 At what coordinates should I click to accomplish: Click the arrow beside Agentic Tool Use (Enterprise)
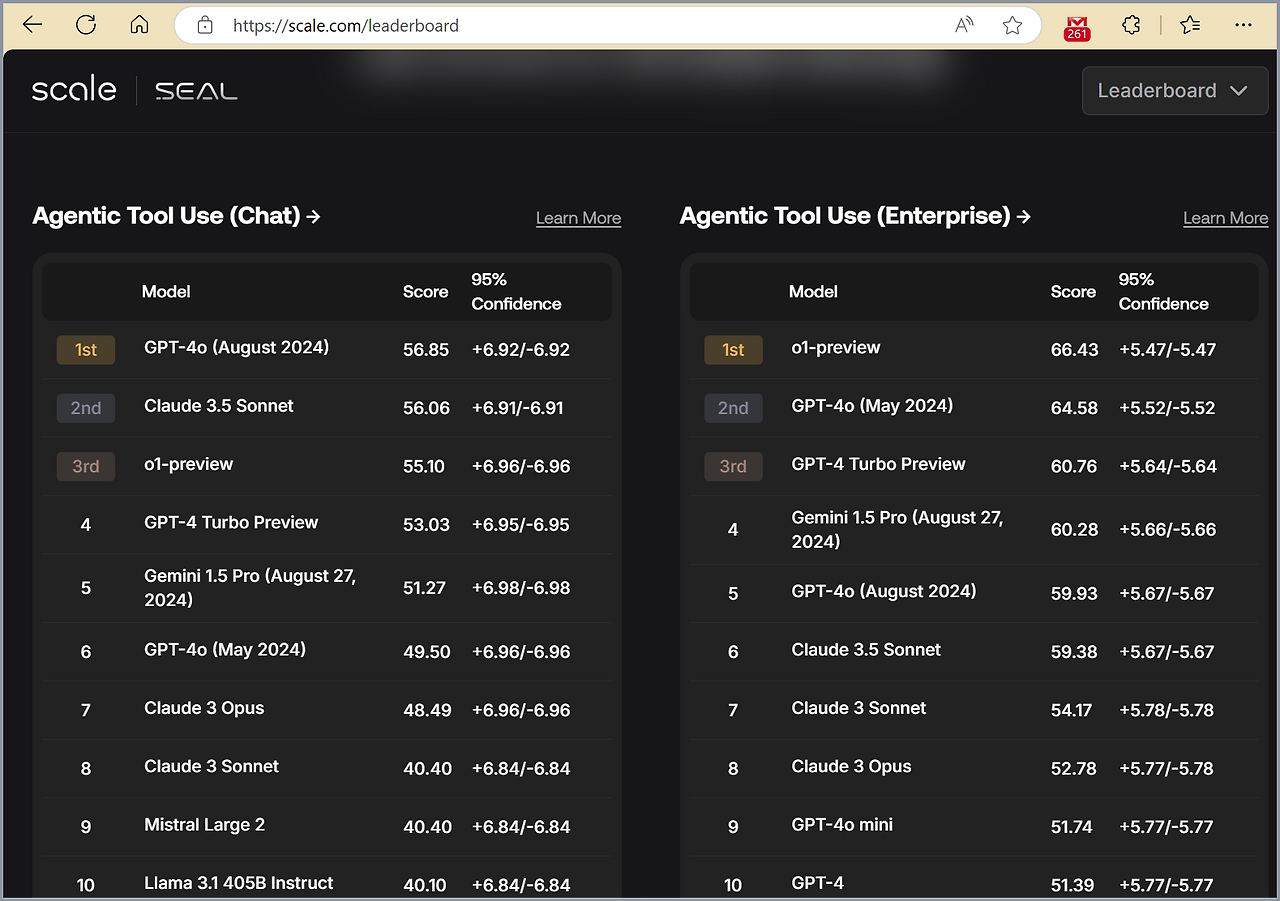click(1024, 215)
